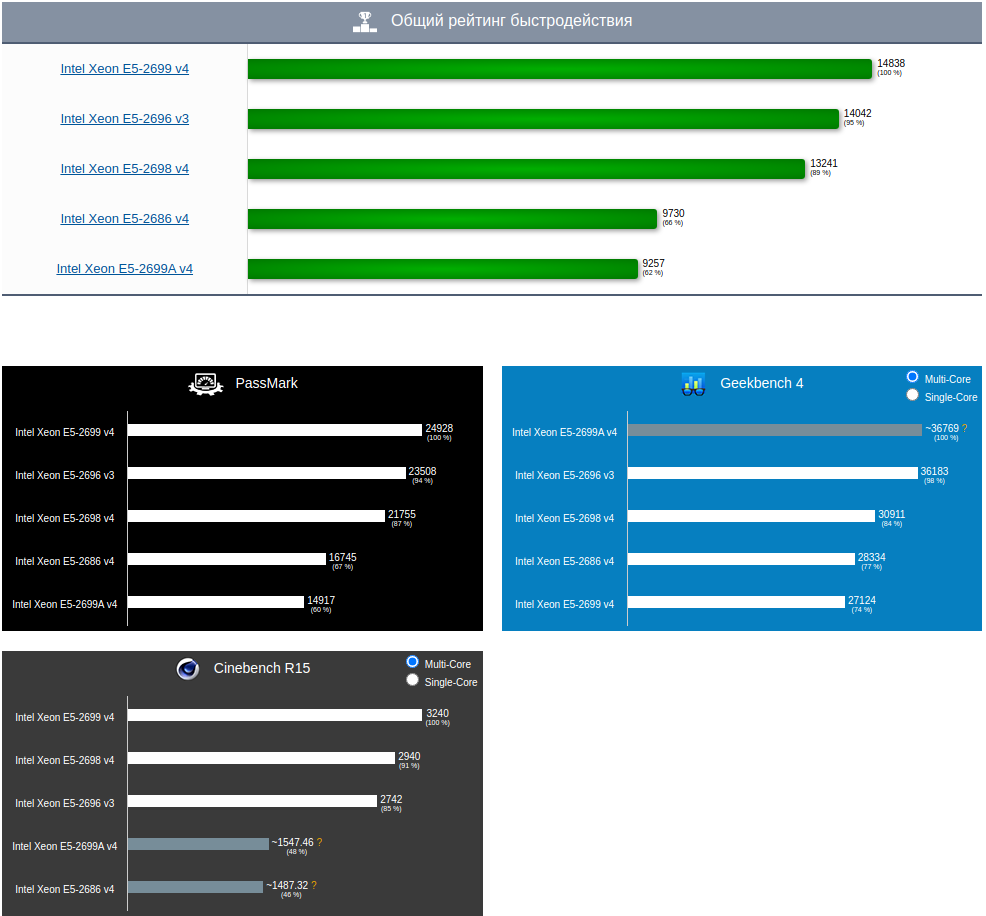Screen dimensions: 986x916
Task: Click the heading "Общий рейтинг быстродействия"
Action: (x=511, y=21)
